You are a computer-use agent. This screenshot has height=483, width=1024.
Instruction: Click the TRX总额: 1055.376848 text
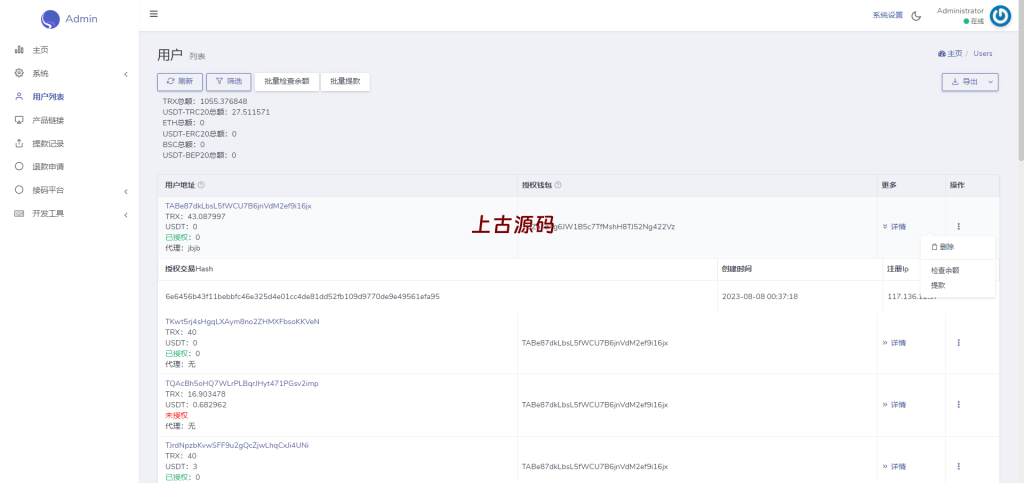pos(205,101)
